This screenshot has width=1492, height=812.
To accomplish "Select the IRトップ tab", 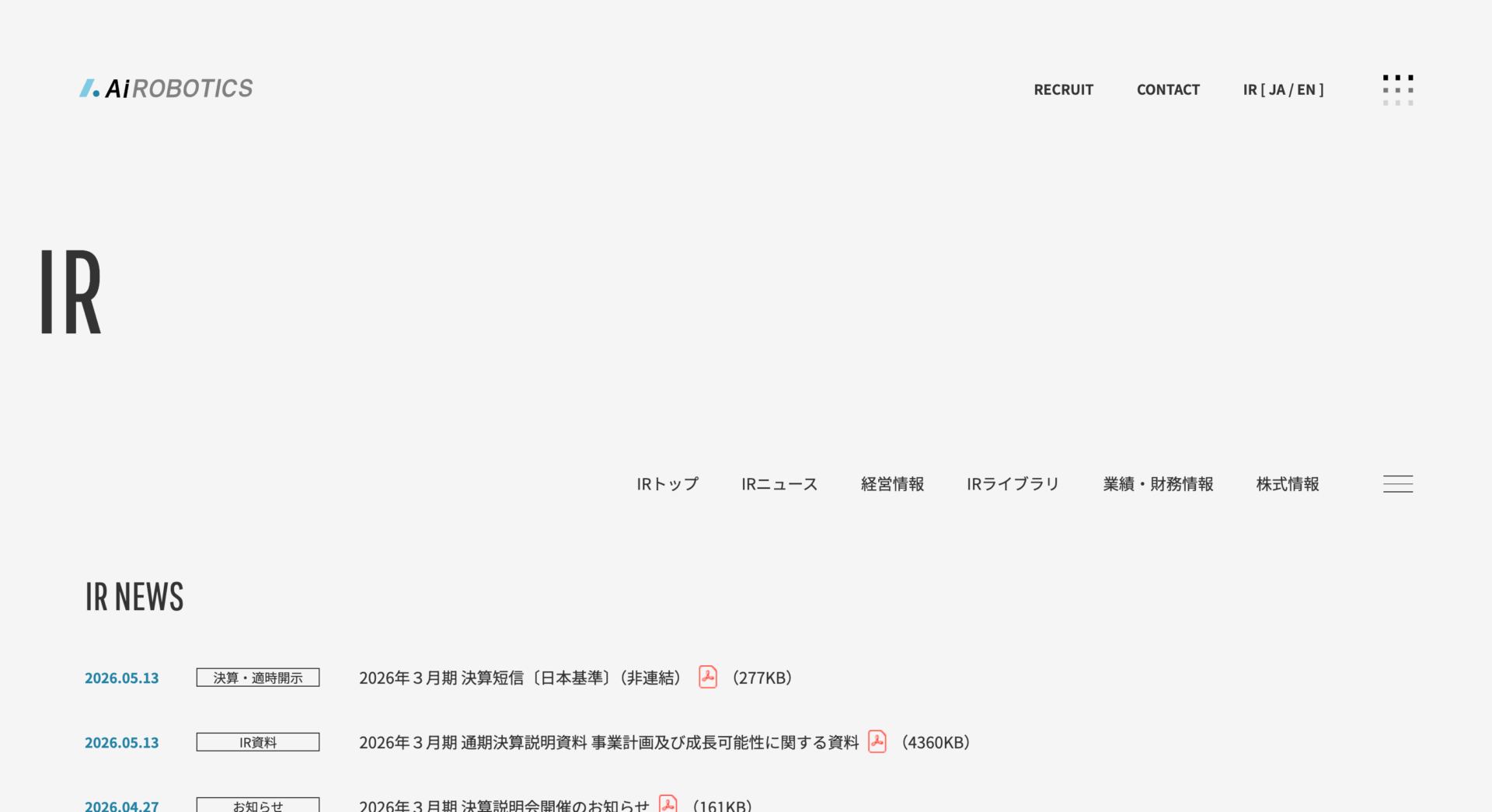I will (668, 484).
